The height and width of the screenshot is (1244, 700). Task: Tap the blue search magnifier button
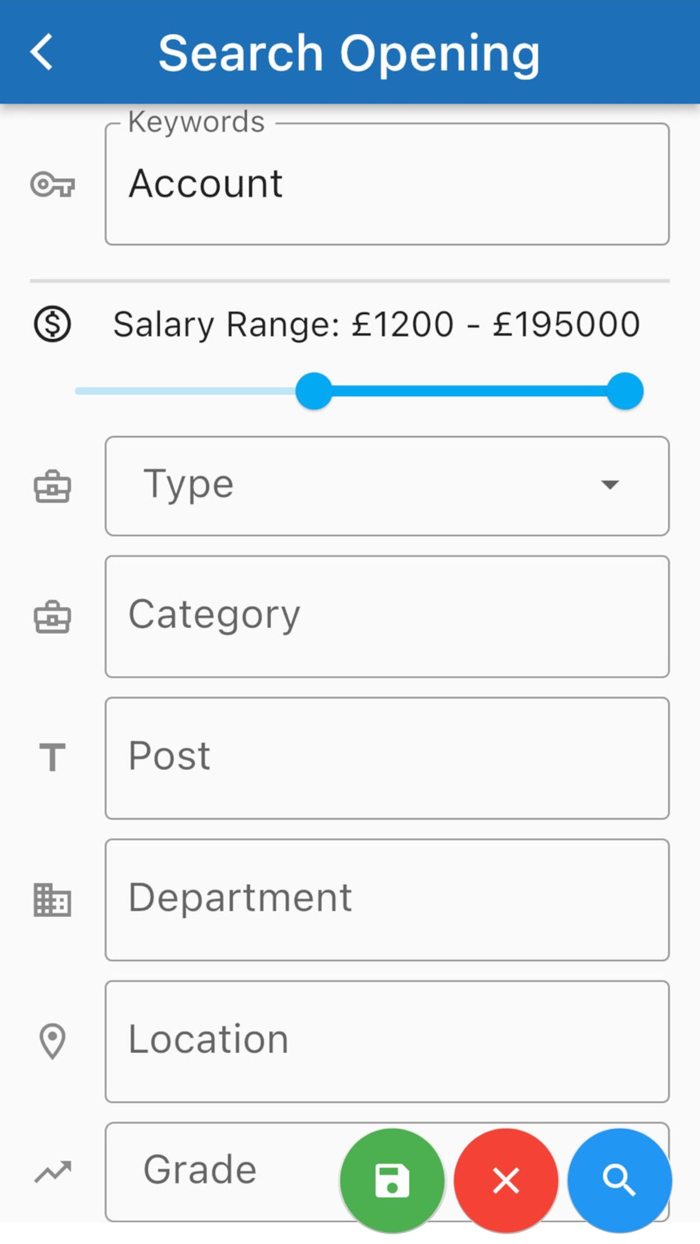pyautogui.click(x=619, y=1180)
